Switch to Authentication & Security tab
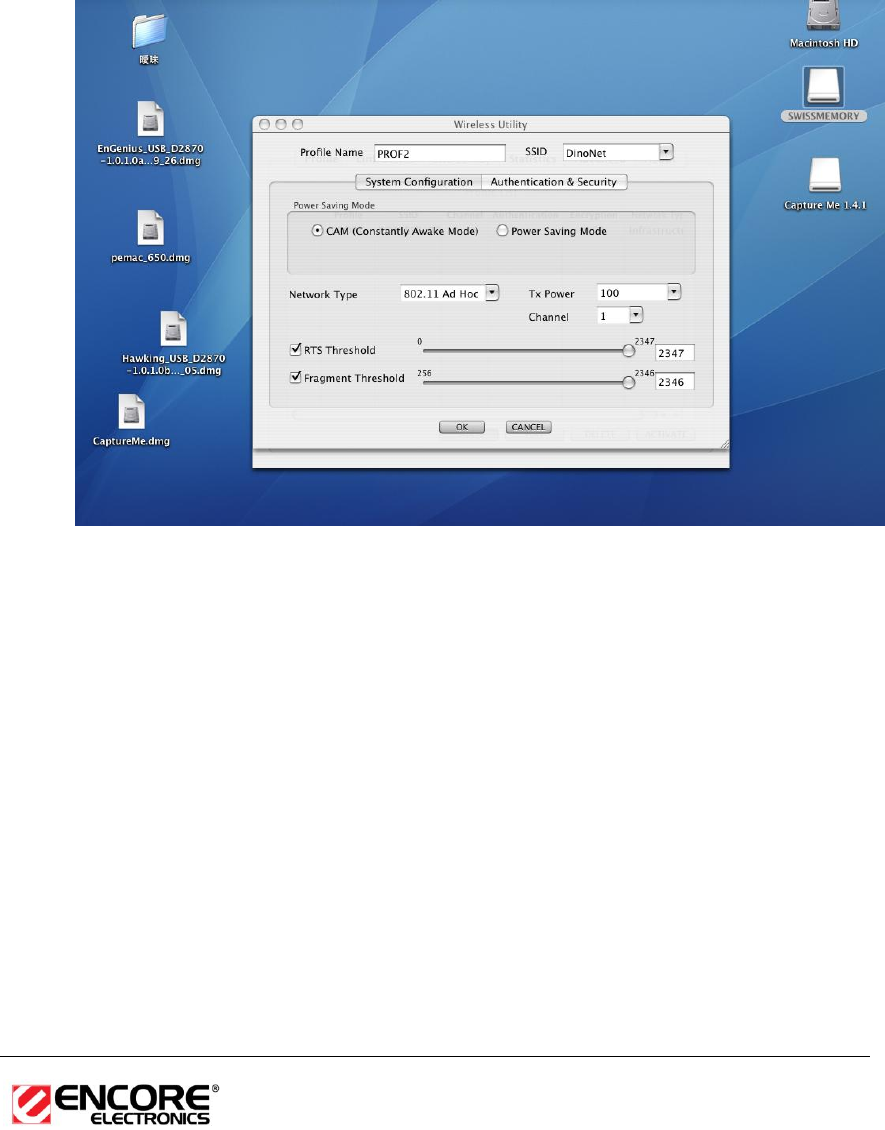The image size is (885, 1130). pyautogui.click(x=553, y=182)
